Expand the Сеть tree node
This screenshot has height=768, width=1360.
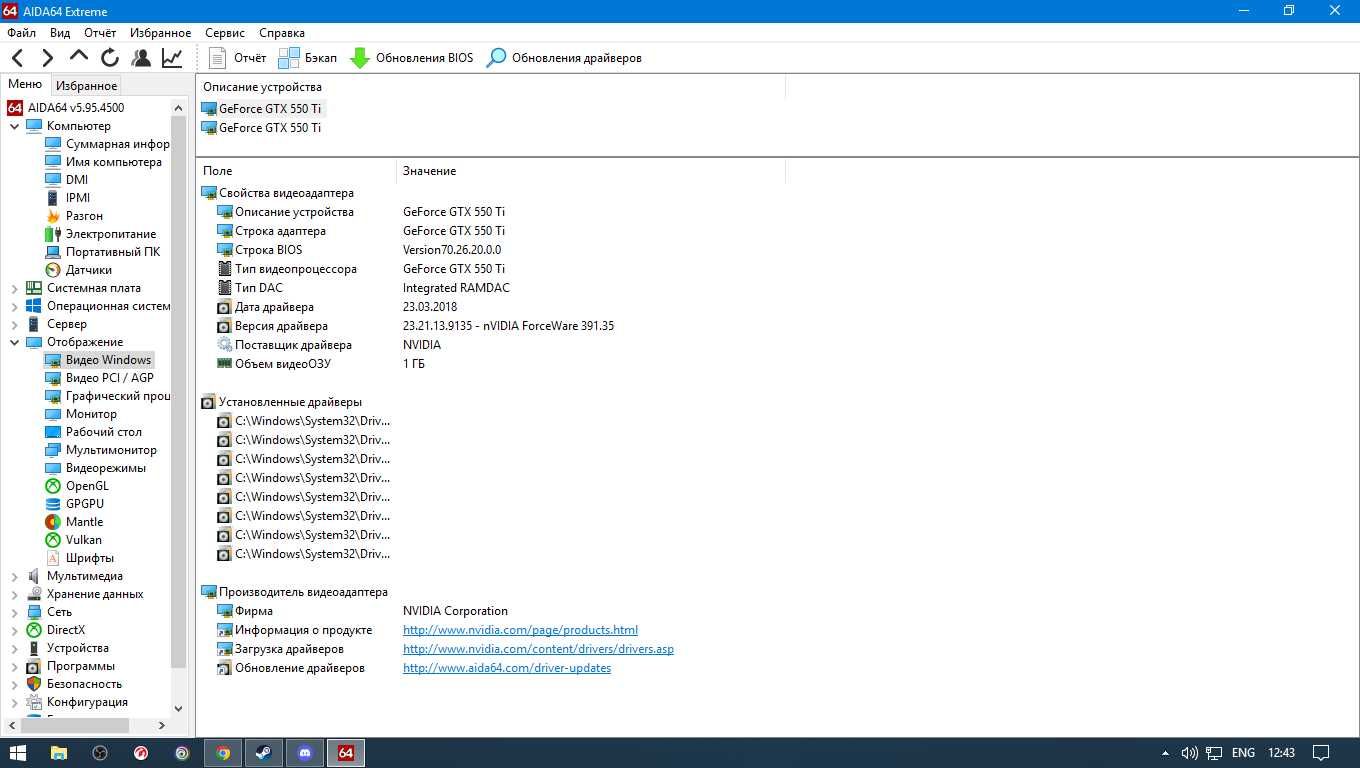coord(14,612)
